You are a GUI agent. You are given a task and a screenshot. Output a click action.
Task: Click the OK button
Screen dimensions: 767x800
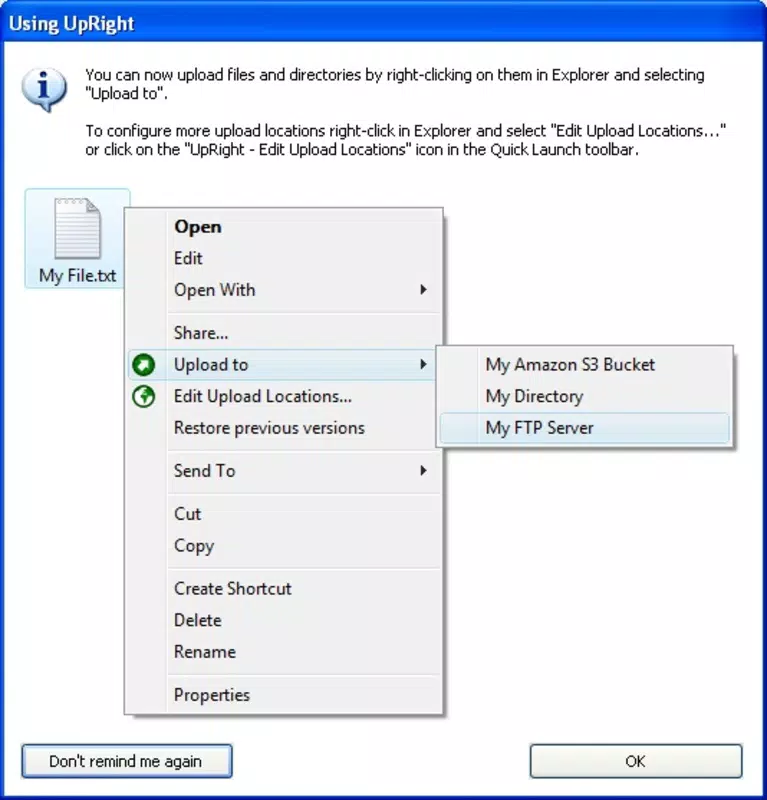(x=635, y=761)
